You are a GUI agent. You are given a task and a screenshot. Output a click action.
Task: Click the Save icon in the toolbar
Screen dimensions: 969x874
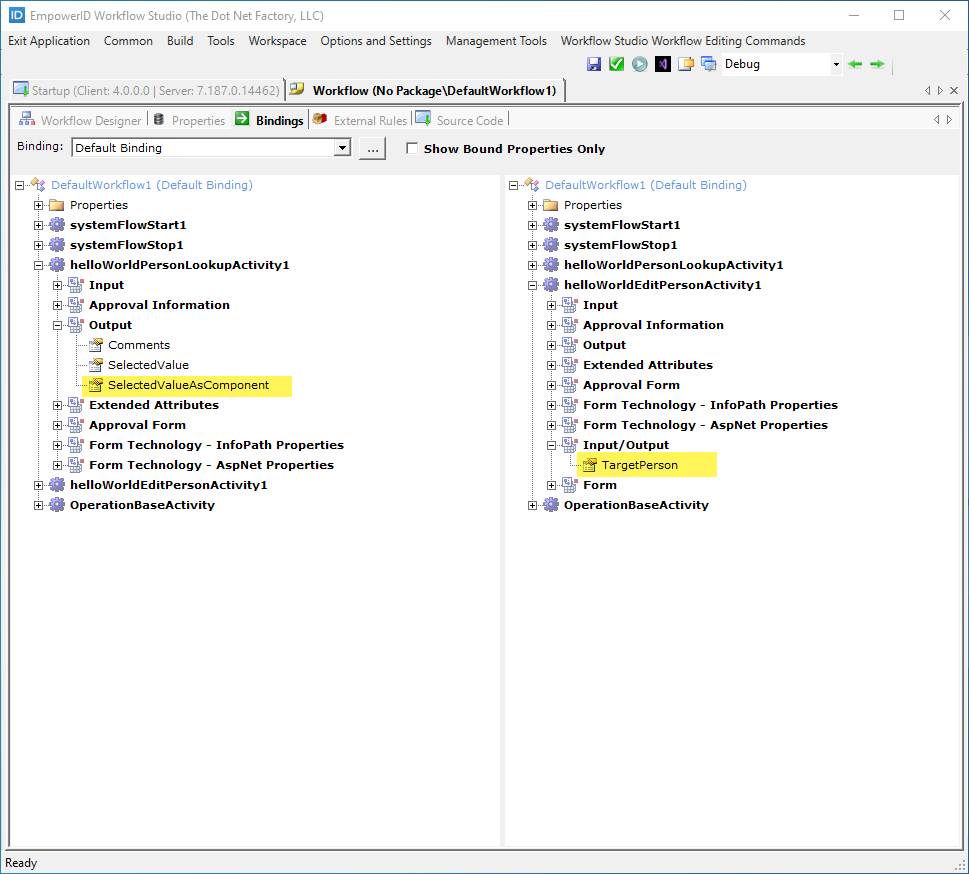(594, 64)
